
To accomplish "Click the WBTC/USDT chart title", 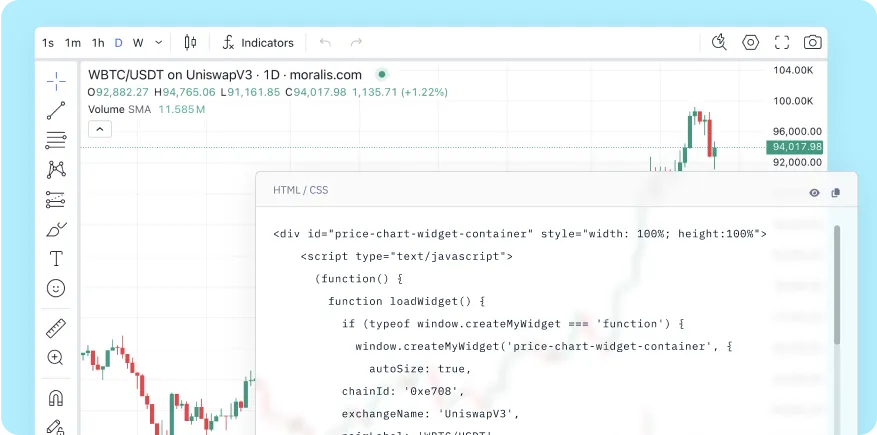I will 225,75.
